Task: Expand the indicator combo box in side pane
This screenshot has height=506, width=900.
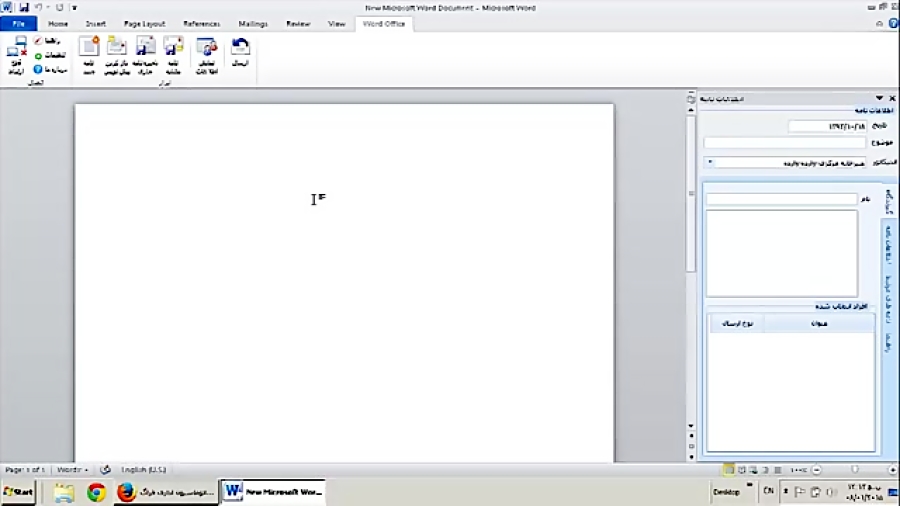Action: point(710,163)
